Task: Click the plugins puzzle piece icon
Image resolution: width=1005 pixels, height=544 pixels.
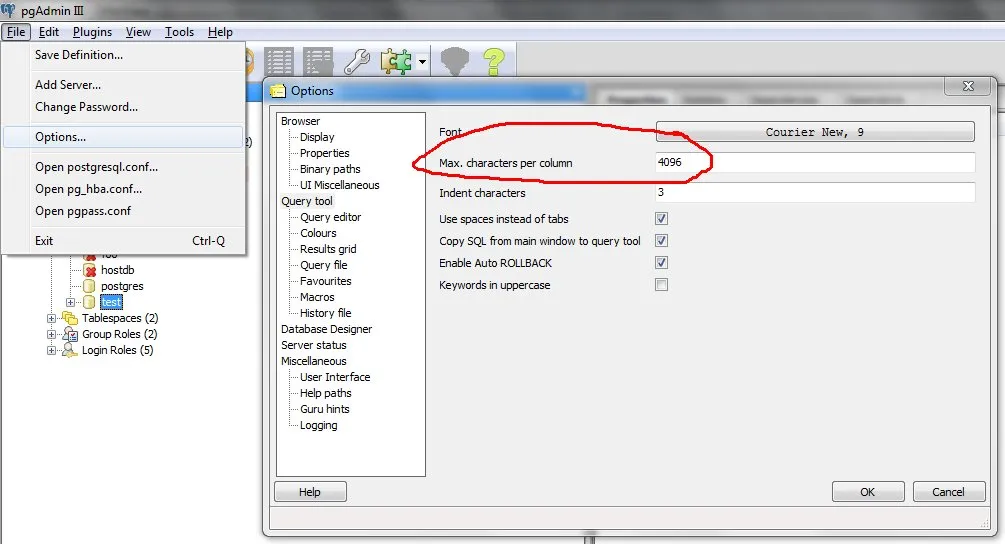Action: [396, 62]
